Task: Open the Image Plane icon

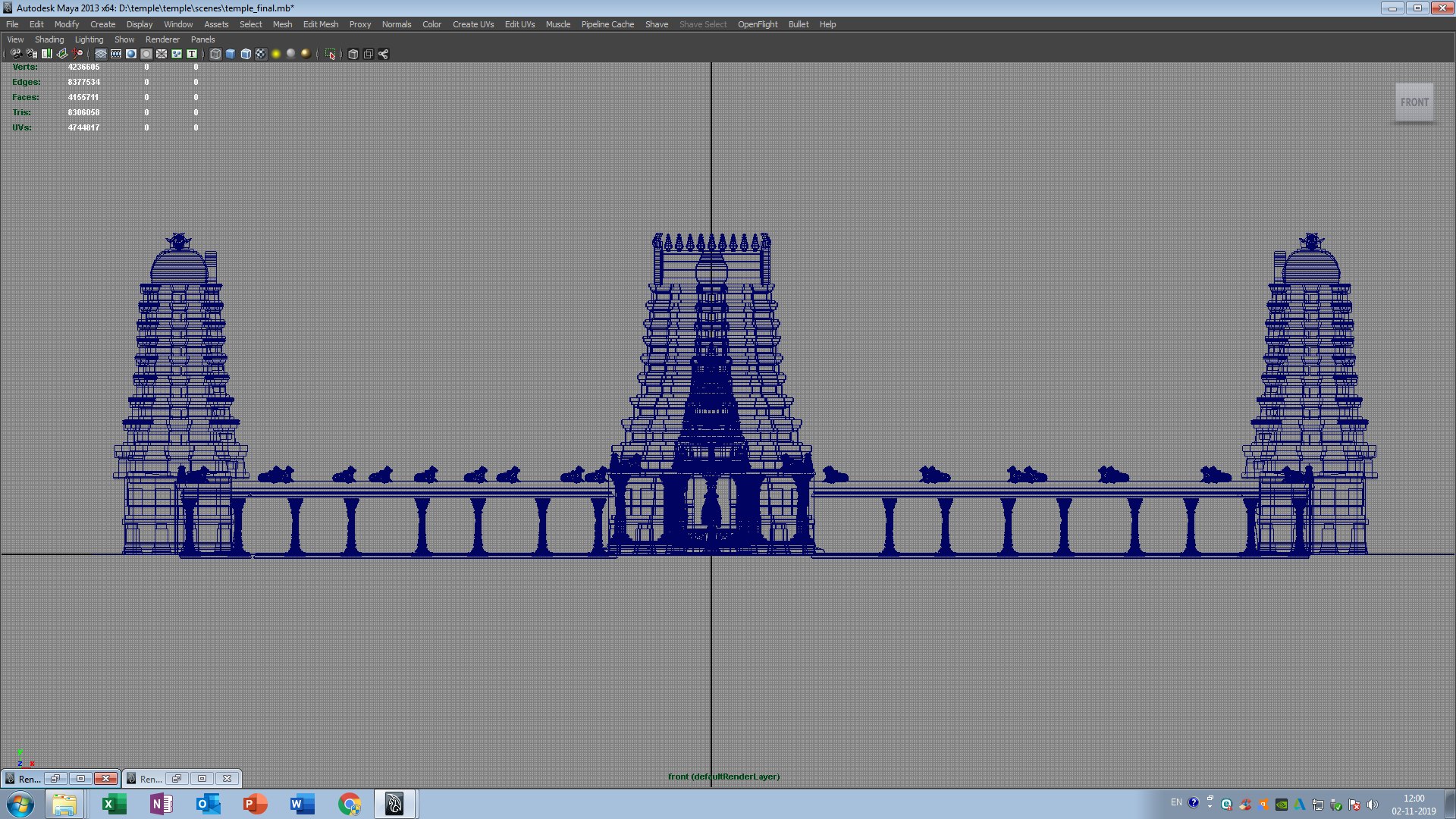Action: [62, 54]
